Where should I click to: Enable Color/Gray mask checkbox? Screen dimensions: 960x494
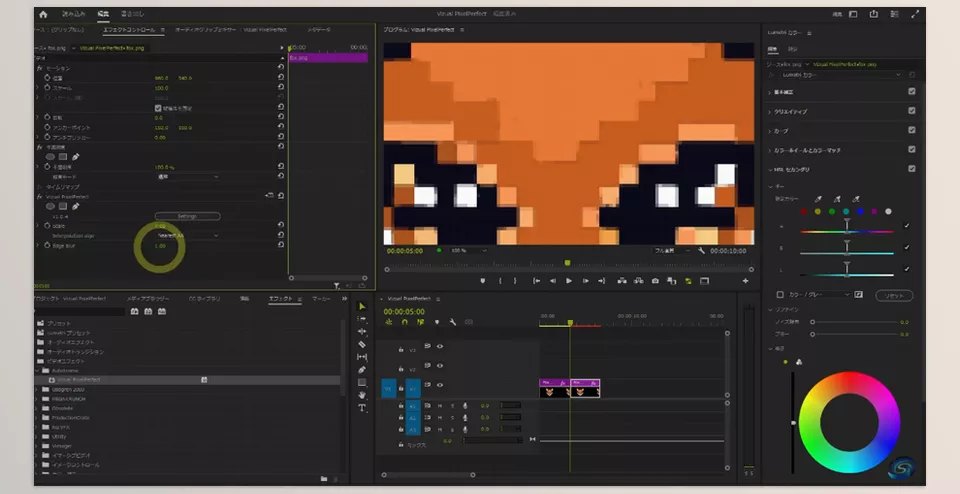[780, 294]
